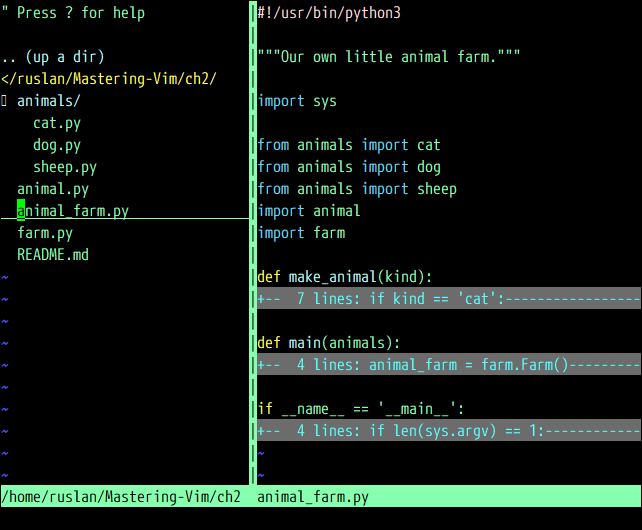Click the NERDTree status line path
This screenshot has height=530, width=642.
pos(121,497)
